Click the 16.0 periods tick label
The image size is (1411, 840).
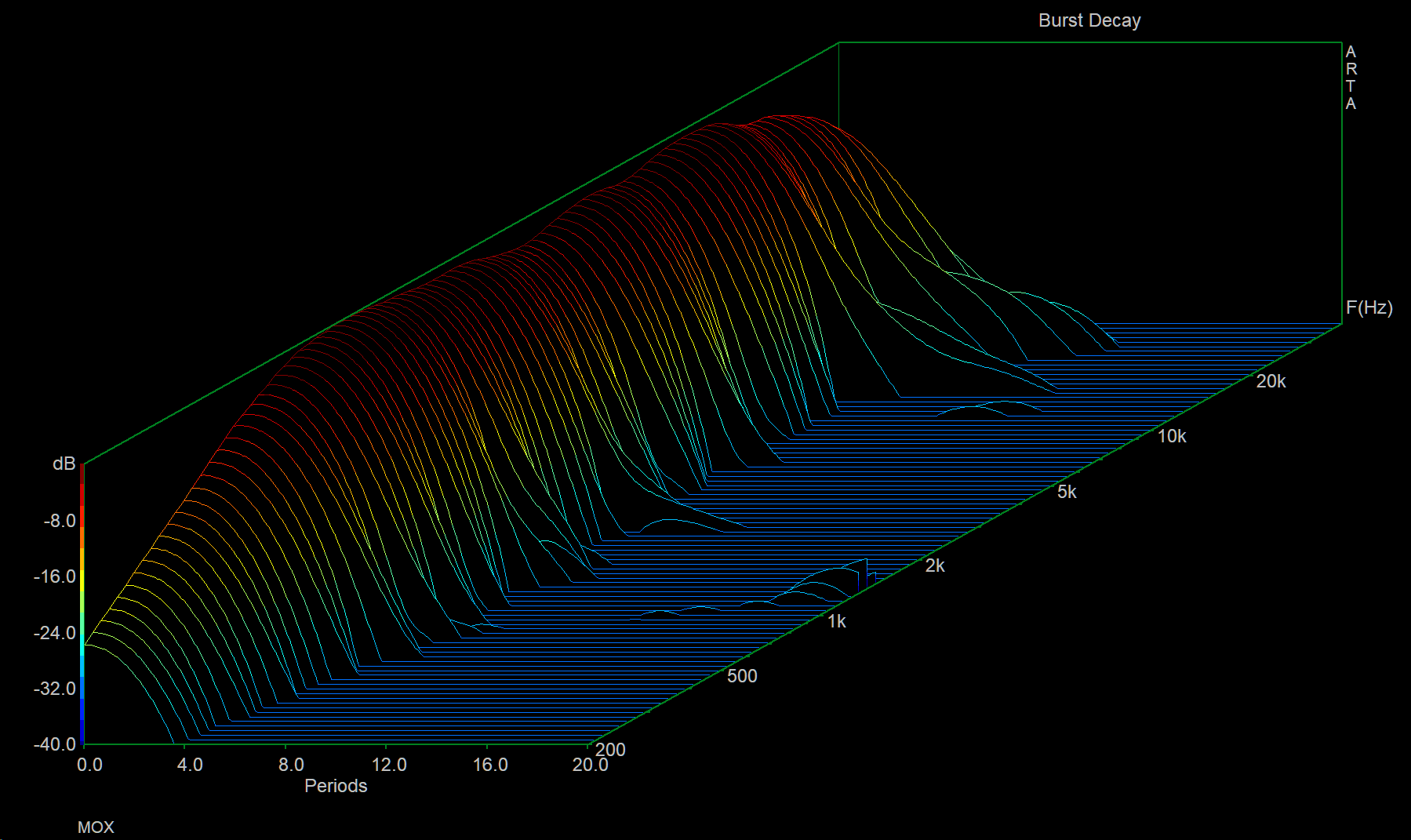(x=490, y=765)
